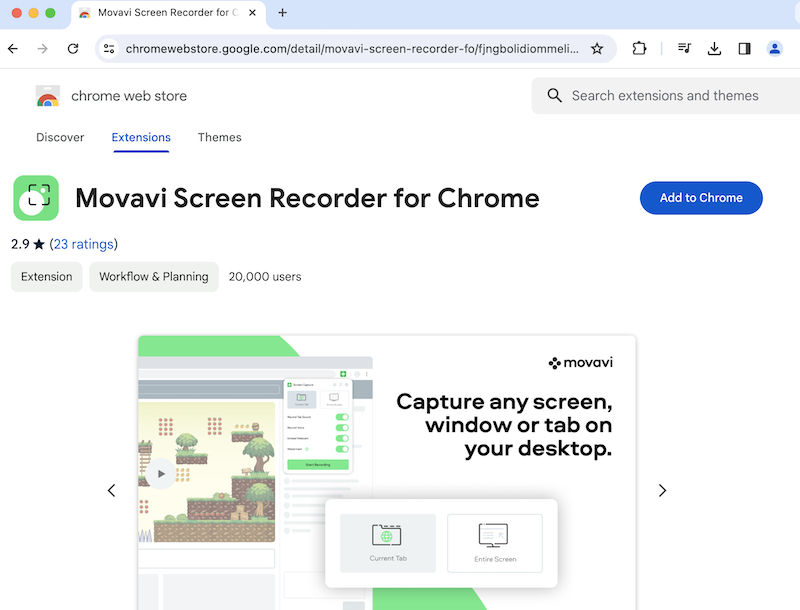The height and width of the screenshot is (610, 800).
Task: Open the Themes tab
Action: [x=220, y=137]
